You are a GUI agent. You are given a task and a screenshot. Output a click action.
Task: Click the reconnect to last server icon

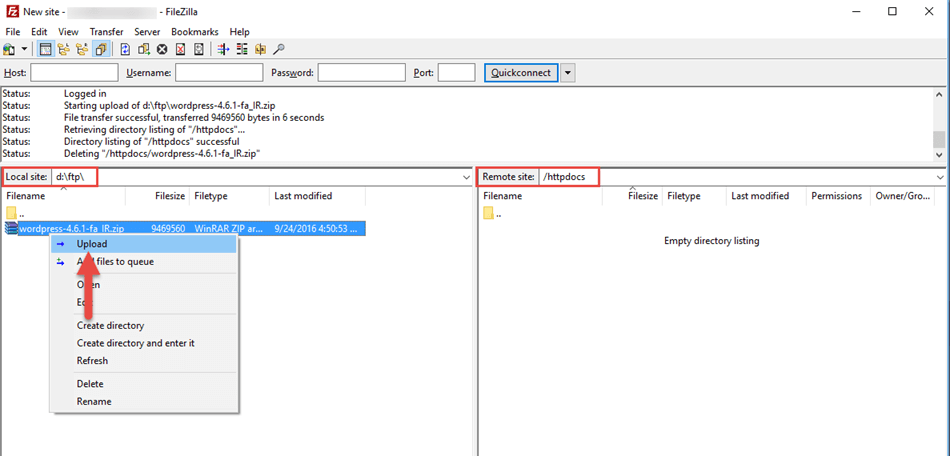coord(199,49)
